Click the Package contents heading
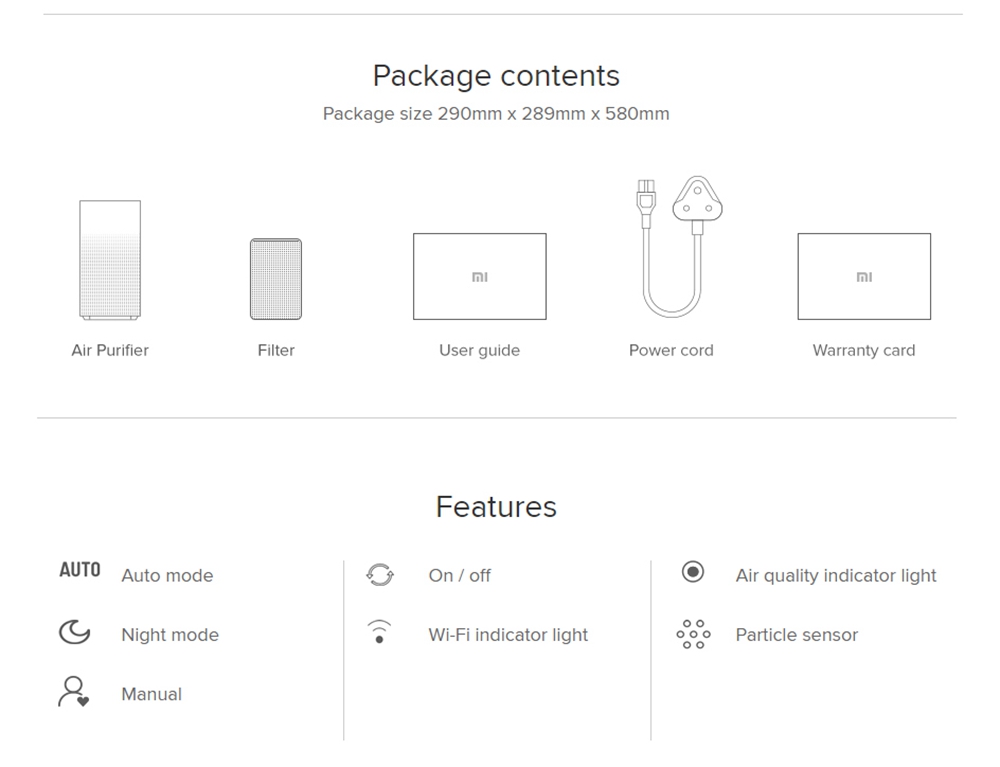This screenshot has width=1000, height=767. click(x=496, y=76)
